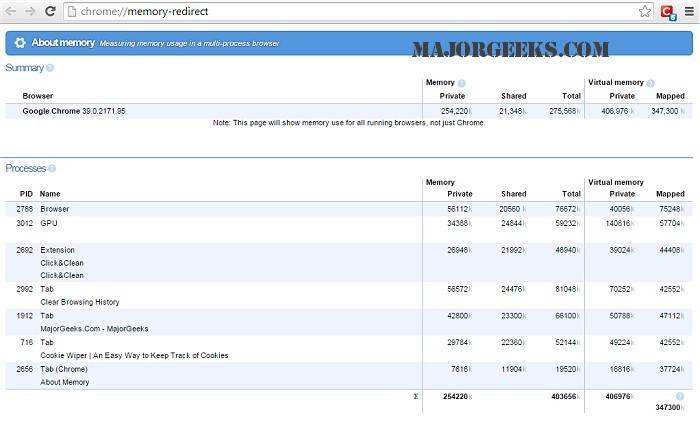
Task: Click the 406,976k virtual private summary value
Action: 618,111
